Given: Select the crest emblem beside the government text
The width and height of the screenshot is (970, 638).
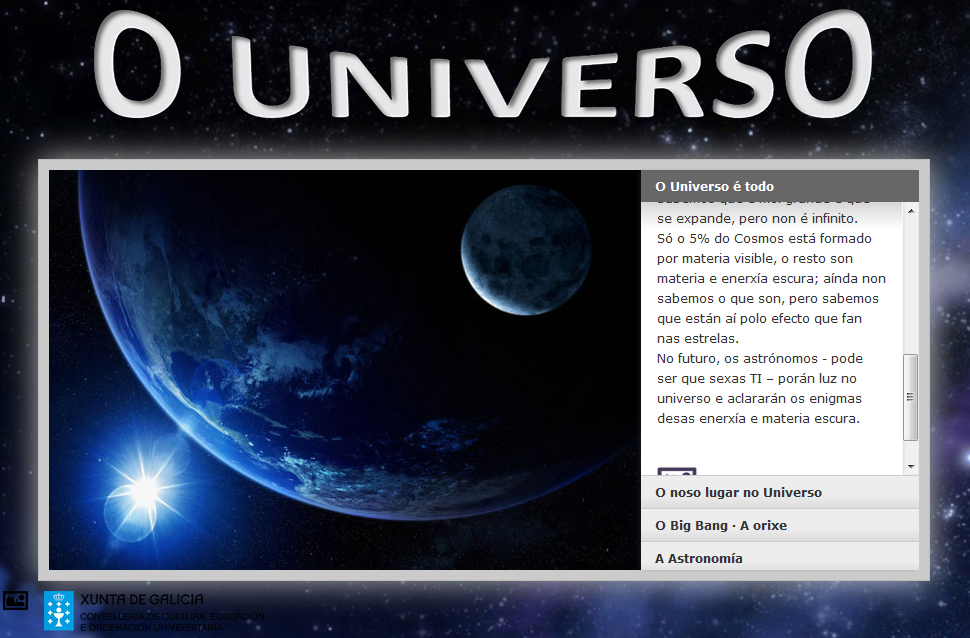Looking at the screenshot, I should click(60, 606).
